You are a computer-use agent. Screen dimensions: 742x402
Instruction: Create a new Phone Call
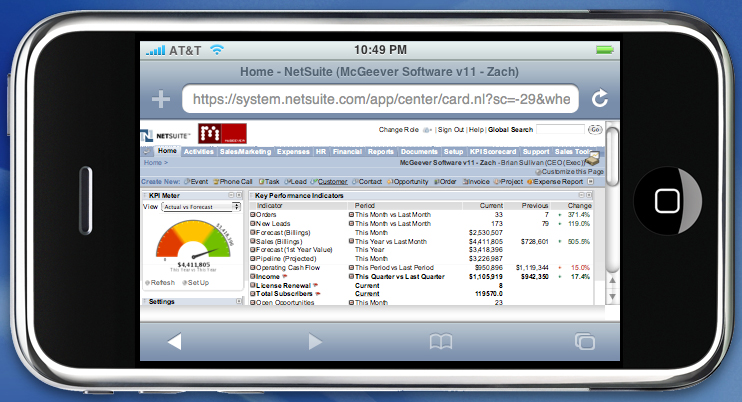coord(233,182)
